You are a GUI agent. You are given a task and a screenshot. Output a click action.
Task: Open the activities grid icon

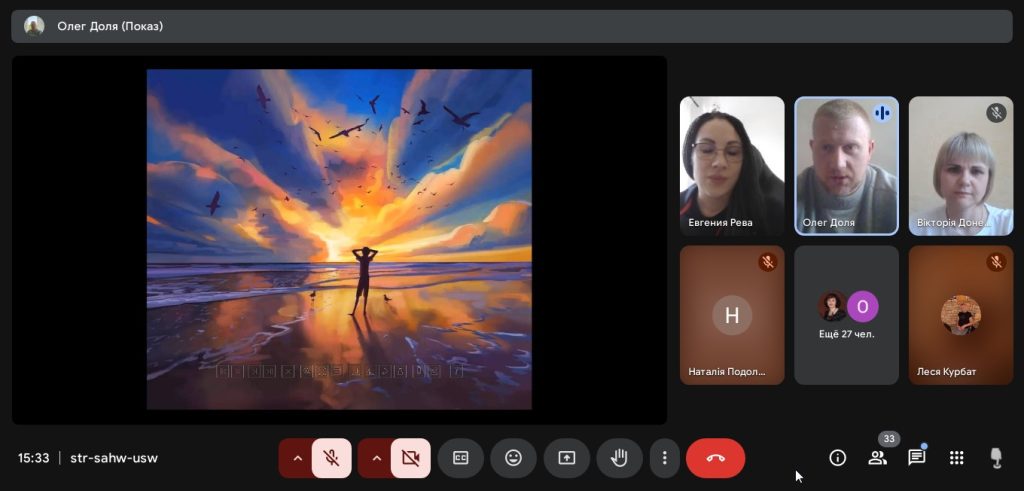(x=957, y=458)
